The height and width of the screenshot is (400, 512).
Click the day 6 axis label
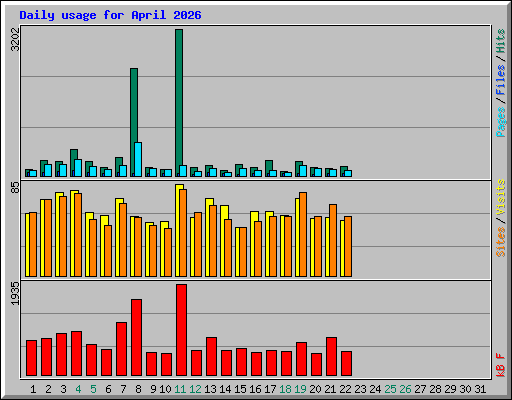pyautogui.click(x=108, y=389)
